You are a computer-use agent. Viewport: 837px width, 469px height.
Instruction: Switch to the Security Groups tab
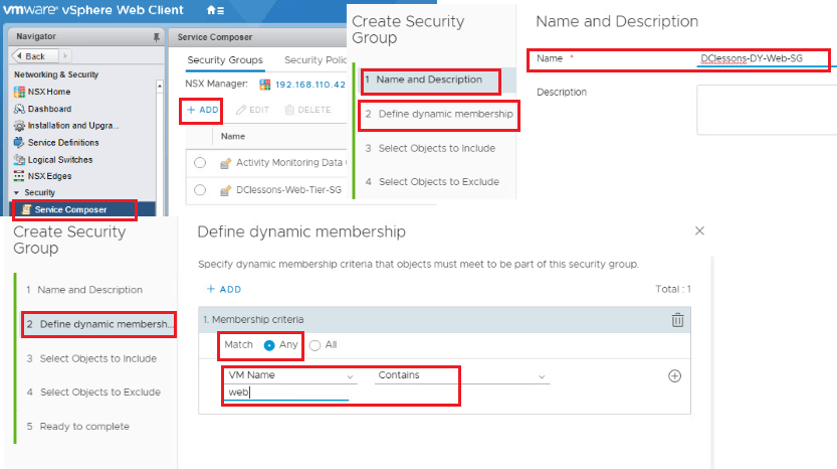coord(225,60)
